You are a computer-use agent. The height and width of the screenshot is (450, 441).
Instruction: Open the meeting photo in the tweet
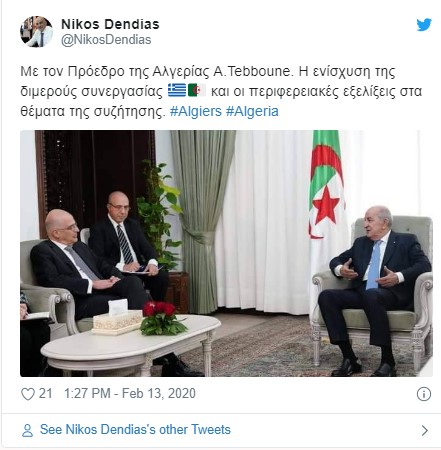(226, 253)
